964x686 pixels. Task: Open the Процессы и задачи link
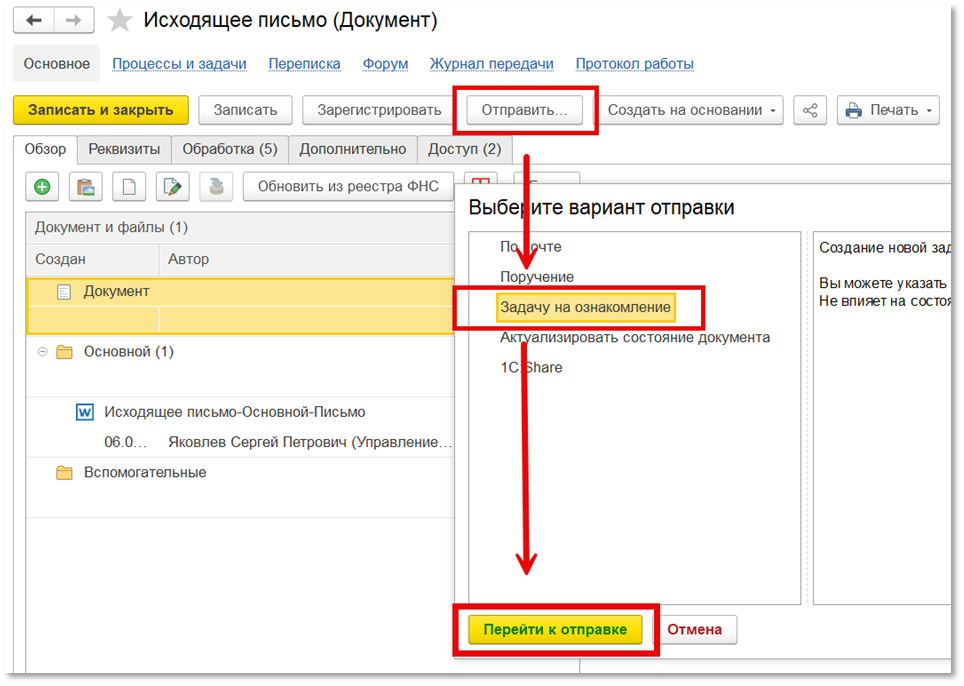point(179,64)
